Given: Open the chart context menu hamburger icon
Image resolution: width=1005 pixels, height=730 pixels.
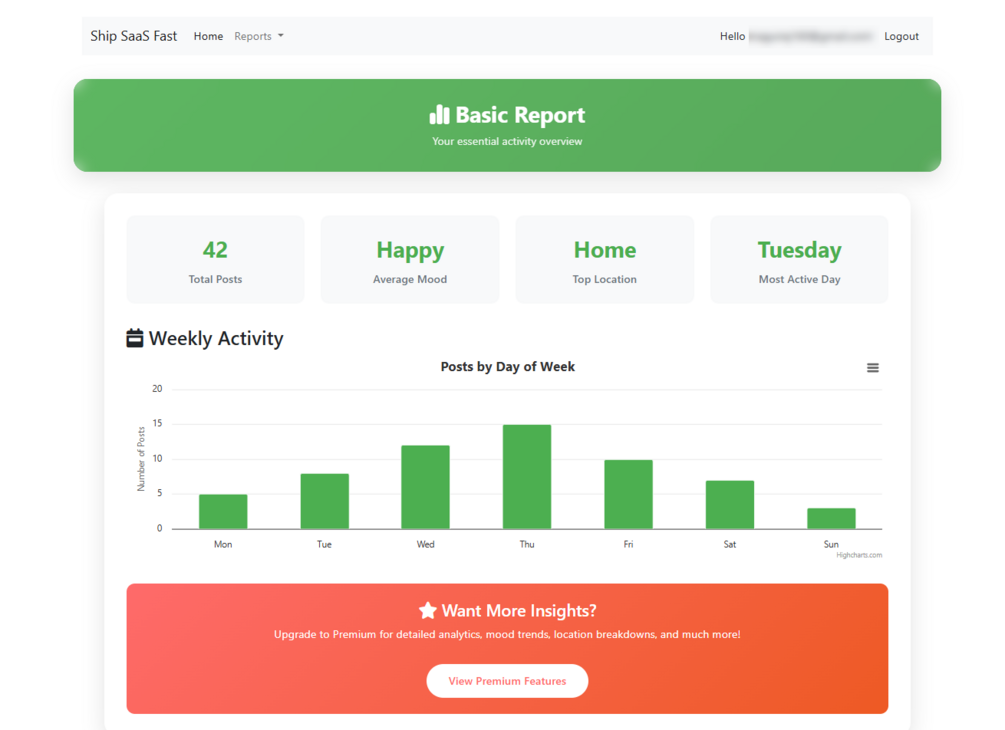Looking at the screenshot, I should coord(872,368).
